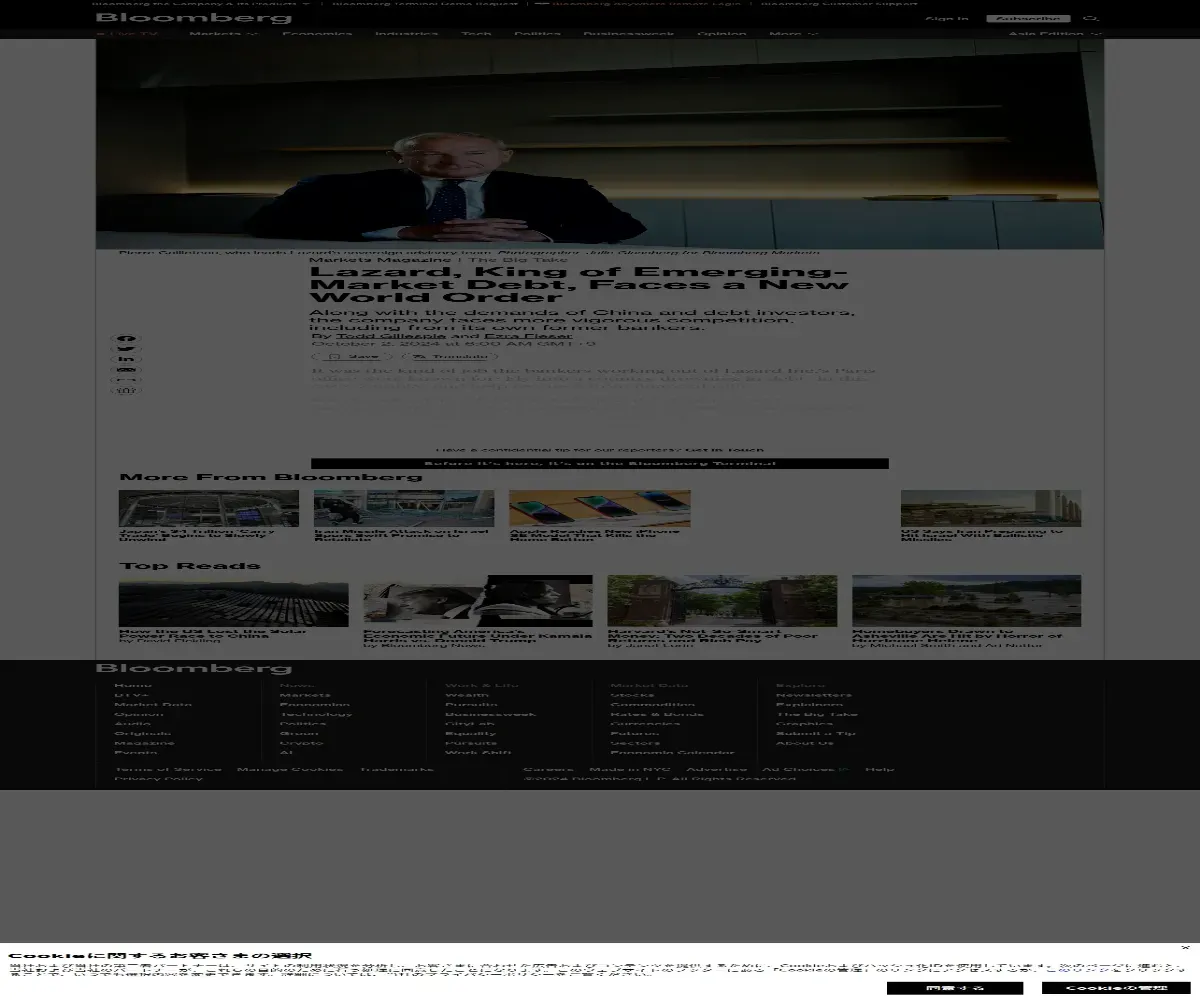Click the Subscribe button
The height and width of the screenshot is (1000, 1200).
click(x=1028, y=19)
